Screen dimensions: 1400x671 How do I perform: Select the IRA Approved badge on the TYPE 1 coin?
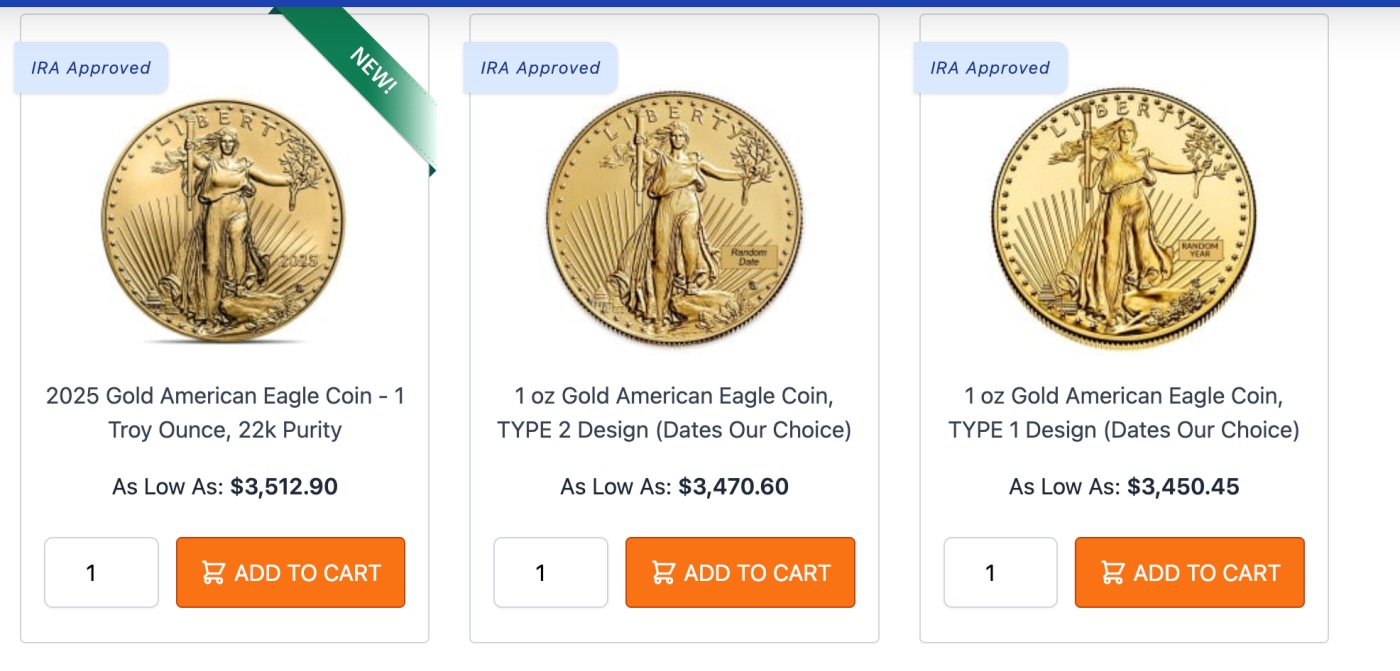(990, 67)
